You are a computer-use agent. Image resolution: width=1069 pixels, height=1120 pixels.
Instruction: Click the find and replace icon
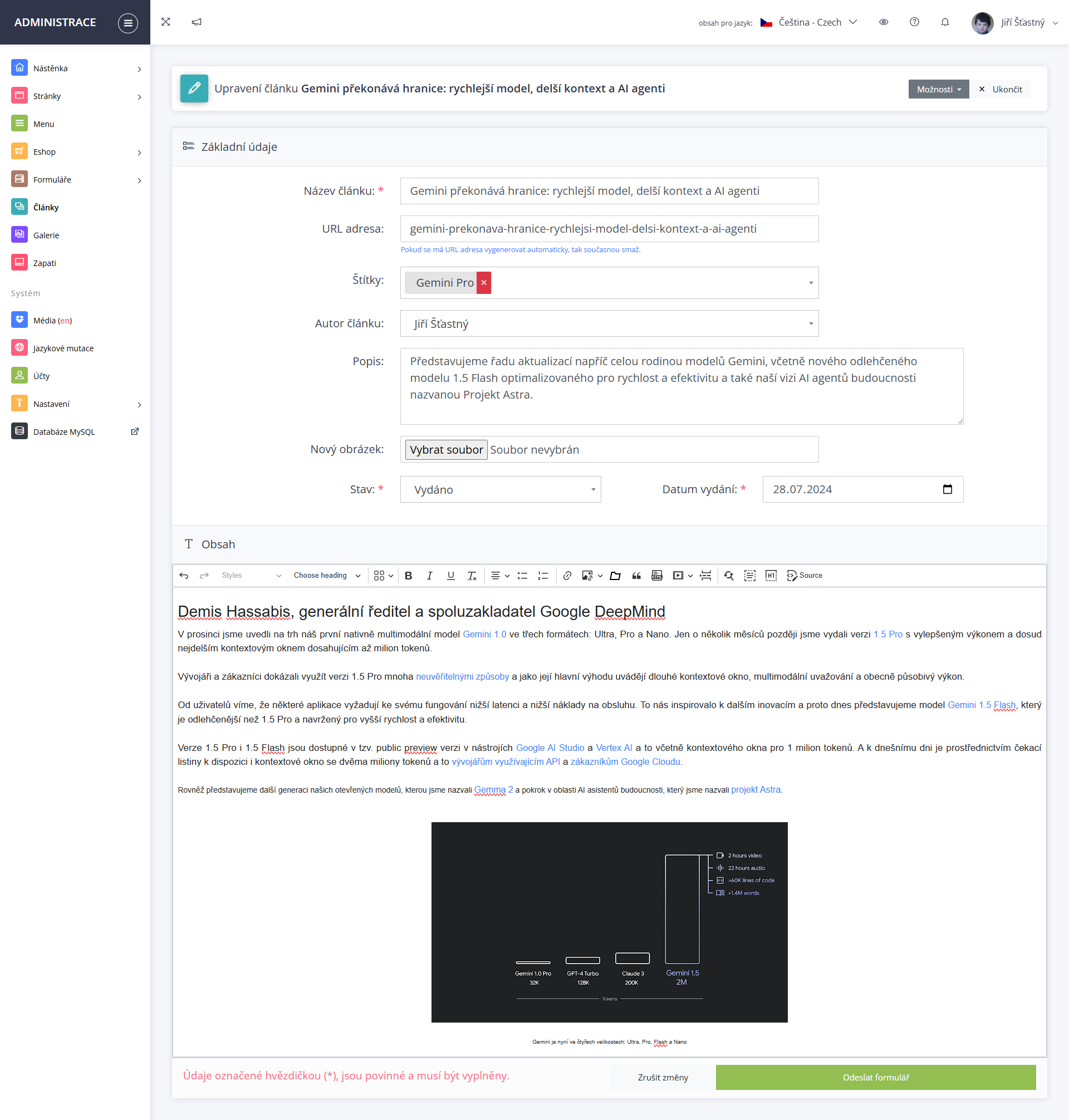(x=729, y=576)
